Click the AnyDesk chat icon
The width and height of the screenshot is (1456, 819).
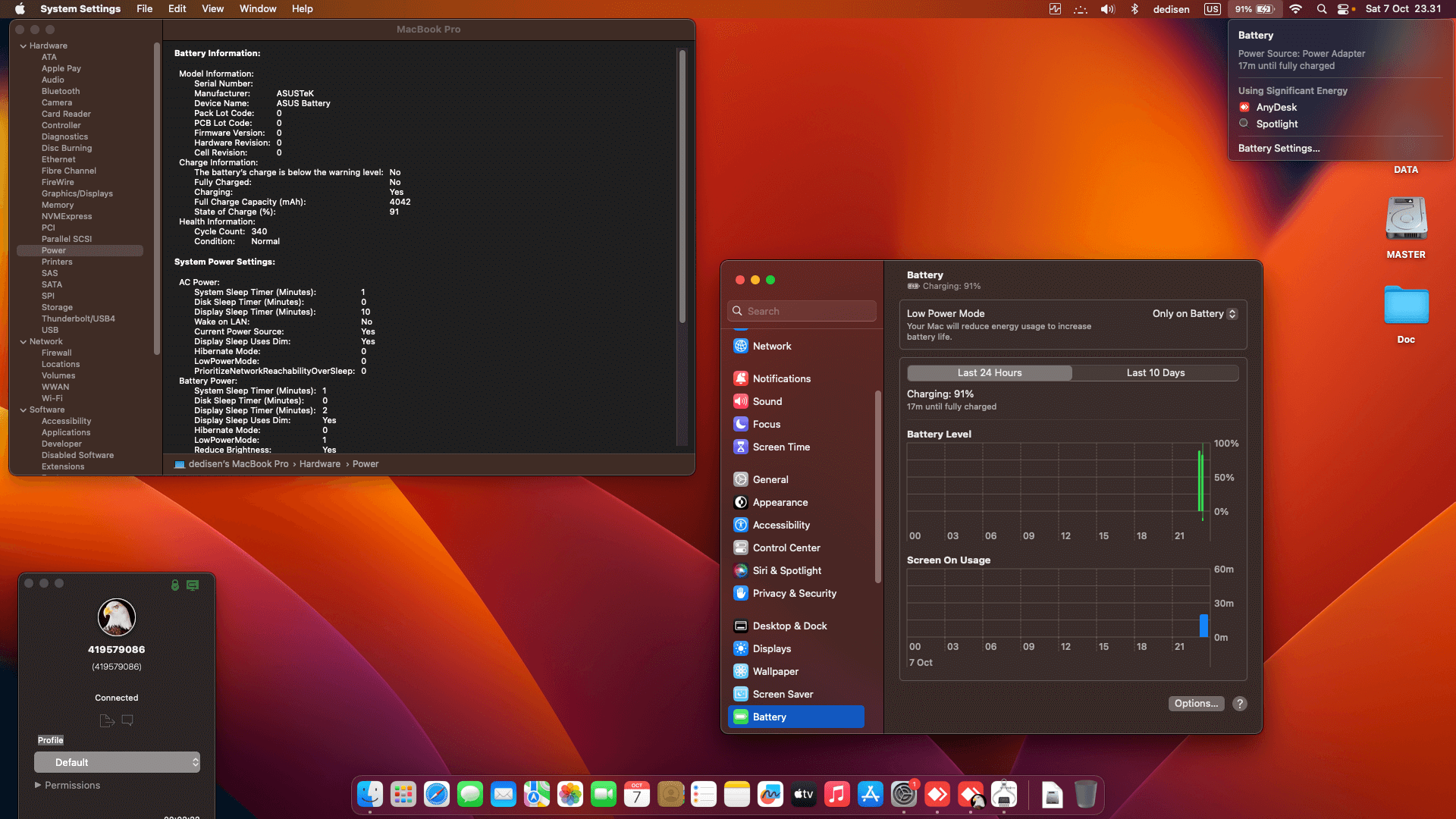coord(127,720)
